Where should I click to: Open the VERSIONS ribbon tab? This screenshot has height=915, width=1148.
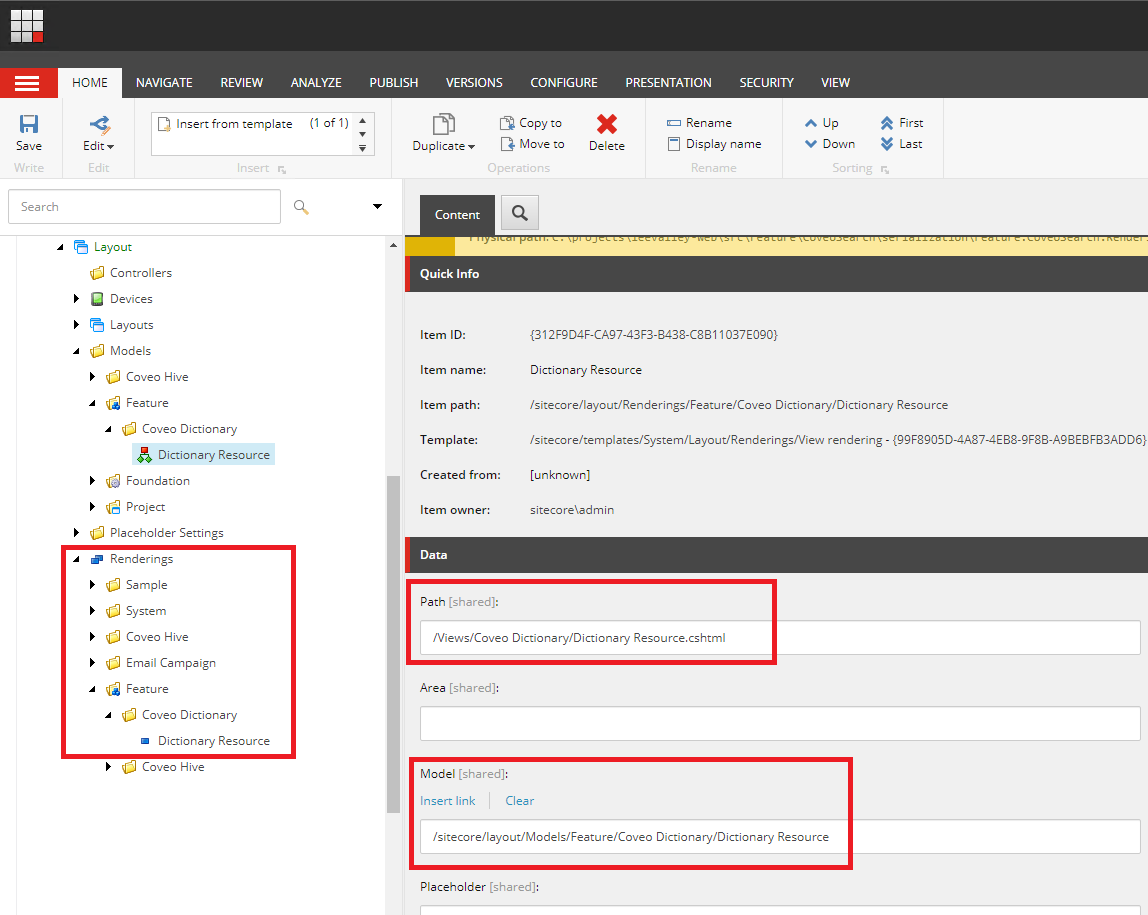pos(474,83)
